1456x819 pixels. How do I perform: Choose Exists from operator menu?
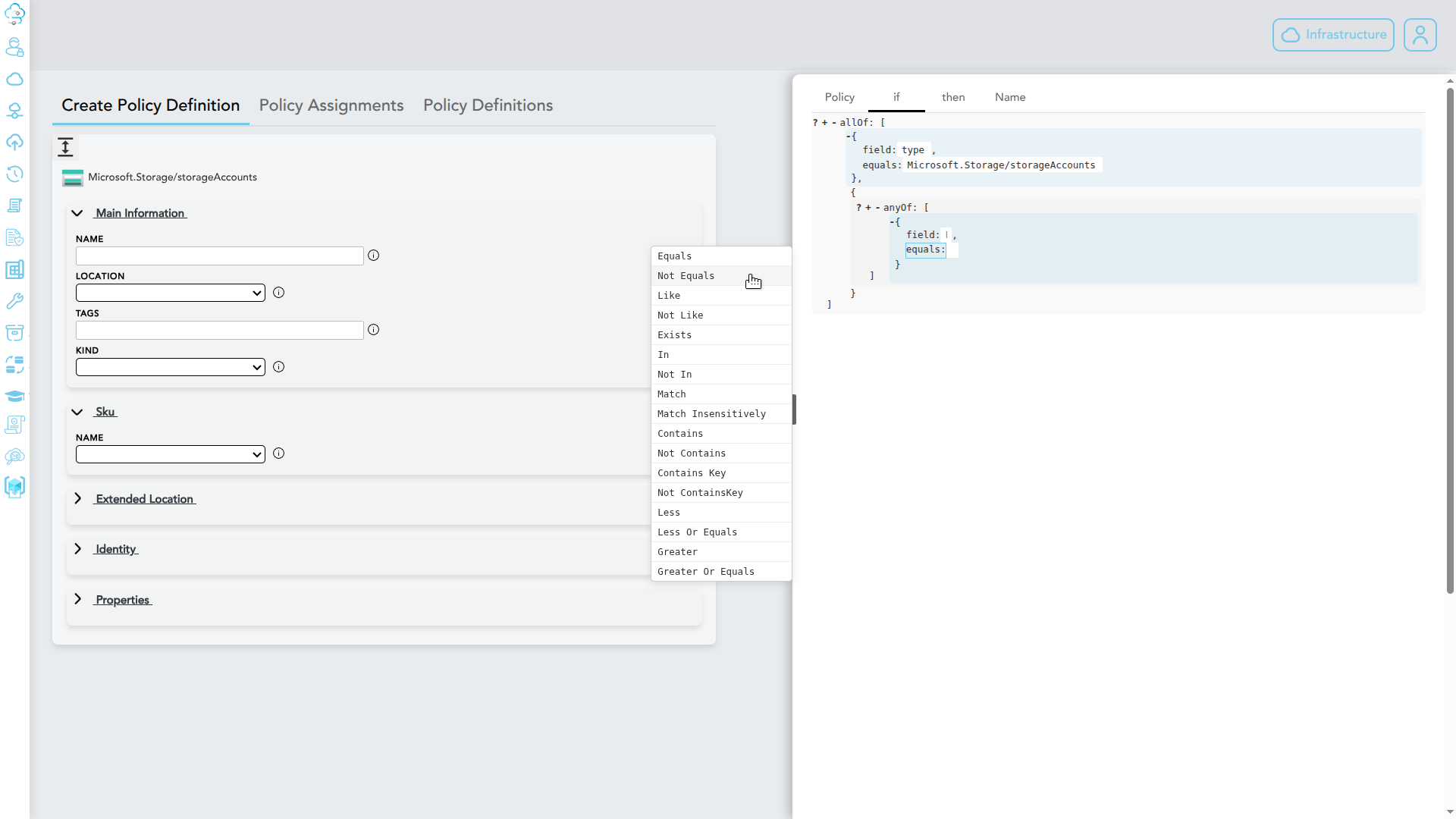(721, 335)
